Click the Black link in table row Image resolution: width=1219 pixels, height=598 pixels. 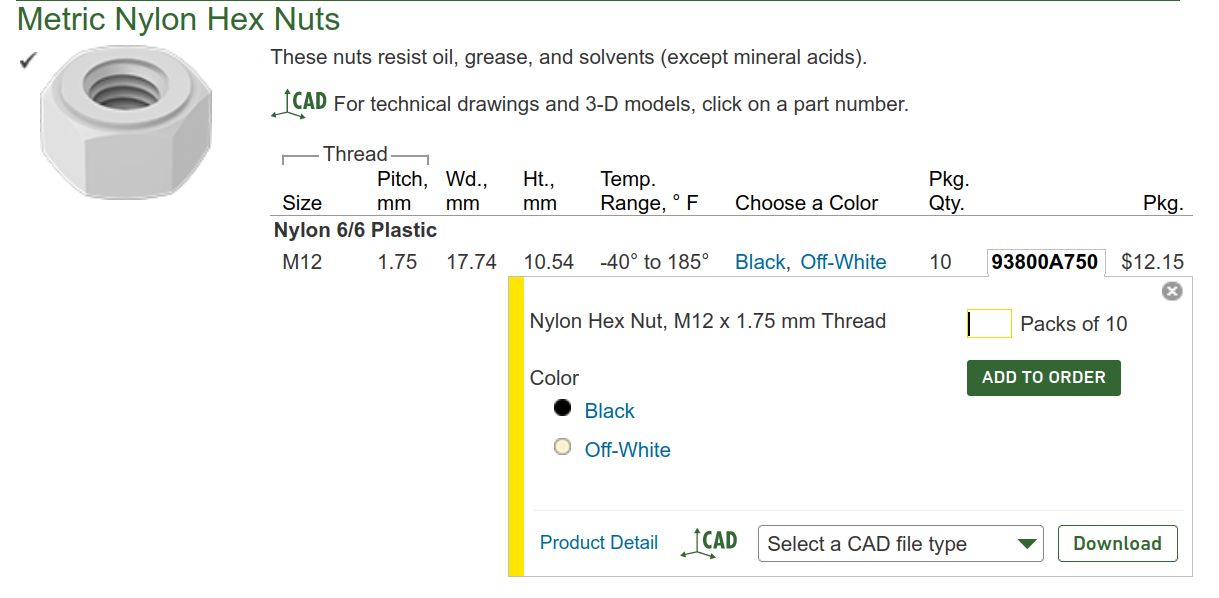(760, 262)
